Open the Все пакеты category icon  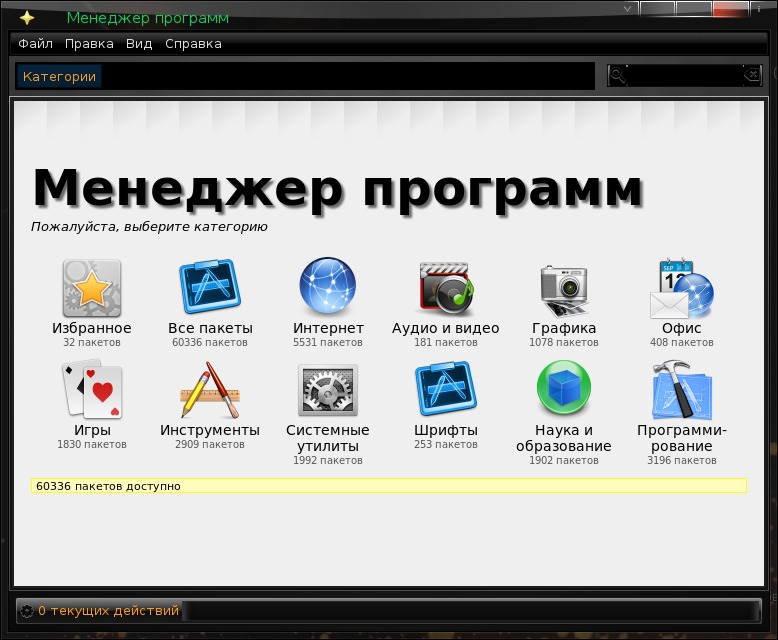(x=210, y=286)
